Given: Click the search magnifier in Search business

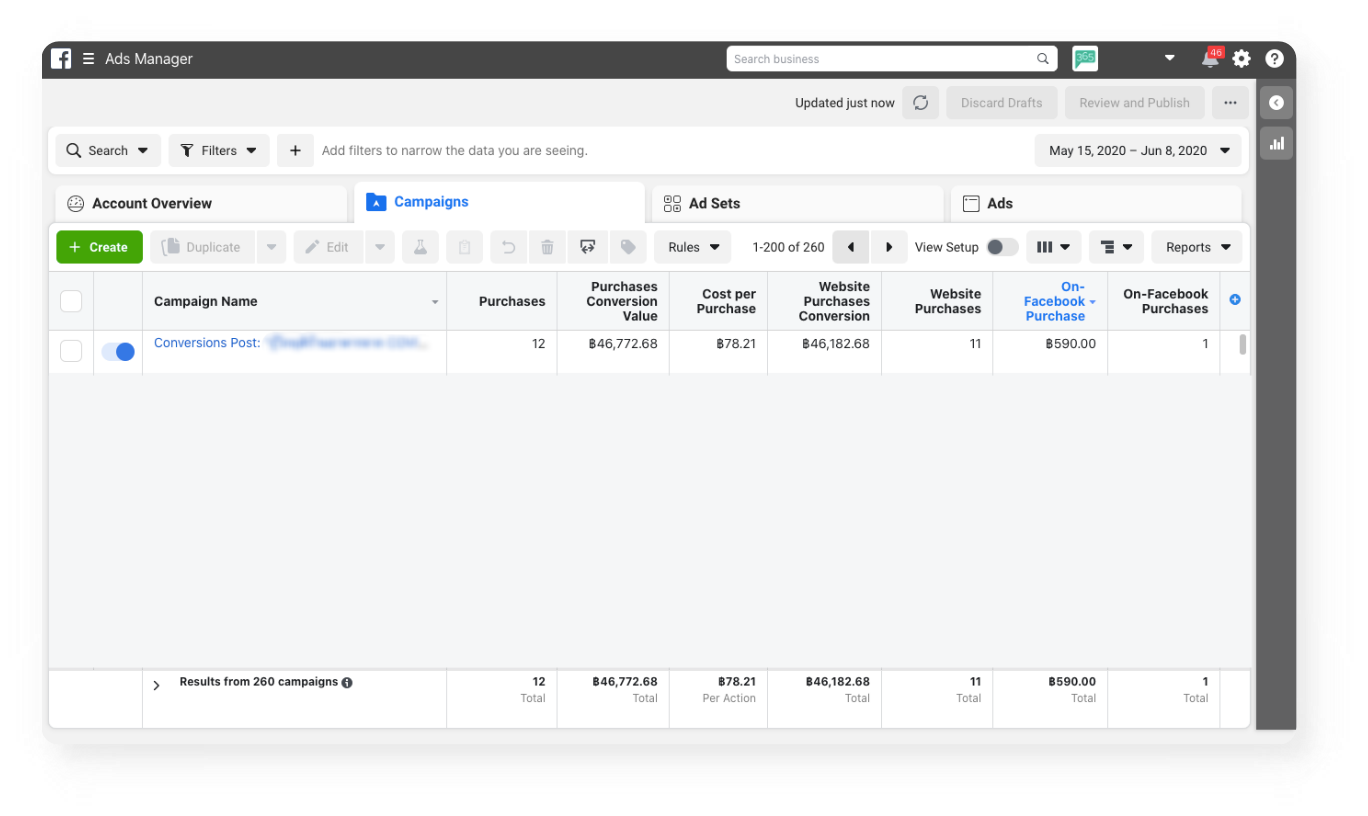Looking at the screenshot, I should pyautogui.click(x=1043, y=59).
